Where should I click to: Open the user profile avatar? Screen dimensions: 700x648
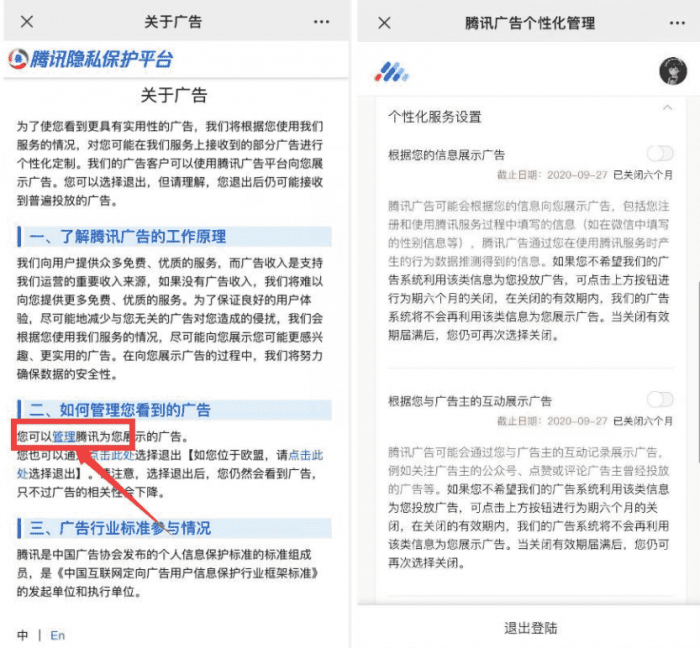[x=672, y=72]
